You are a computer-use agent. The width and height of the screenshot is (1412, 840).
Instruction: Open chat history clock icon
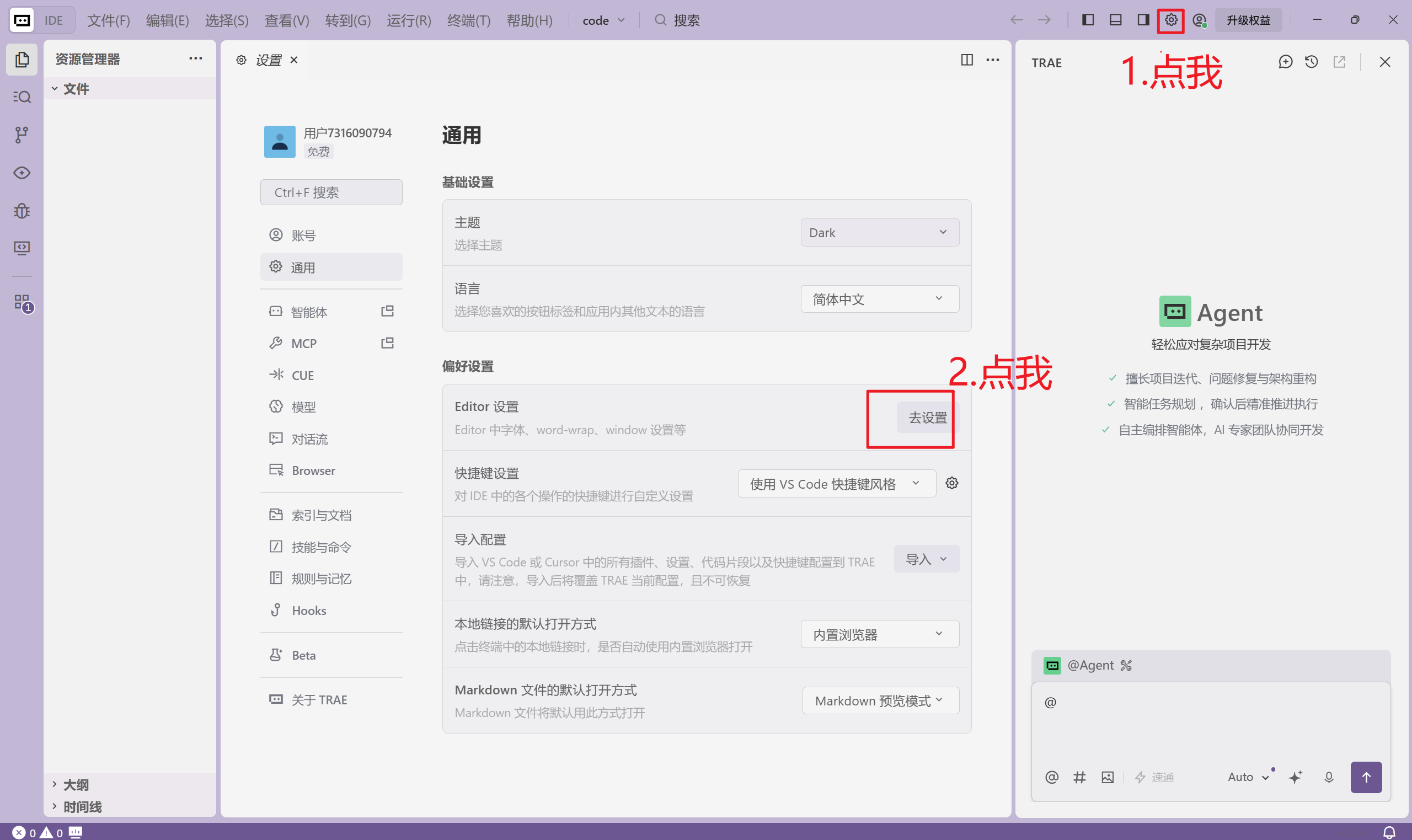[x=1311, y=62]
